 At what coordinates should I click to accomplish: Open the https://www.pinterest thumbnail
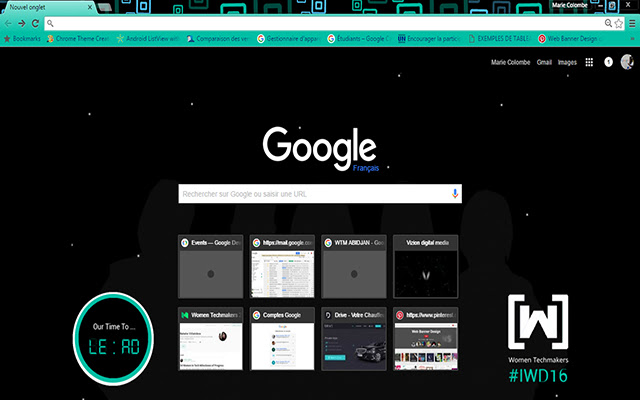[x=426, y=339]
